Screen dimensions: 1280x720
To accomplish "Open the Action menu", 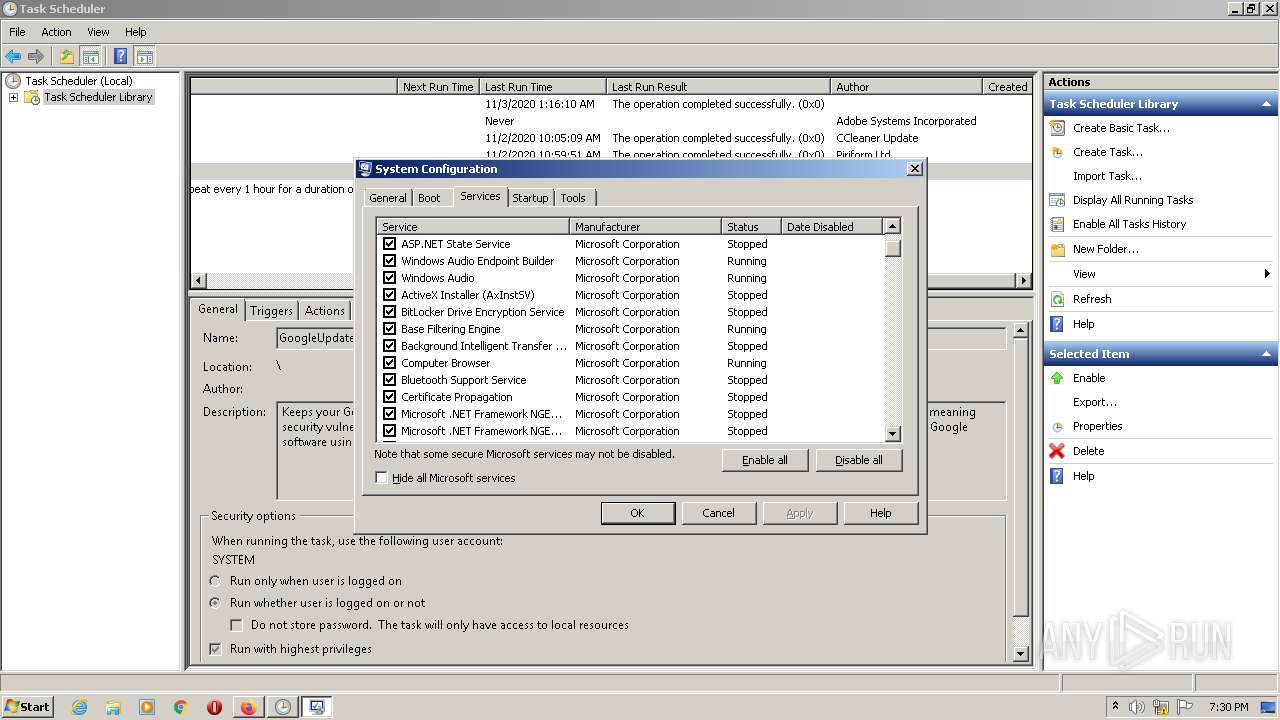I will [x=56, y=32].
